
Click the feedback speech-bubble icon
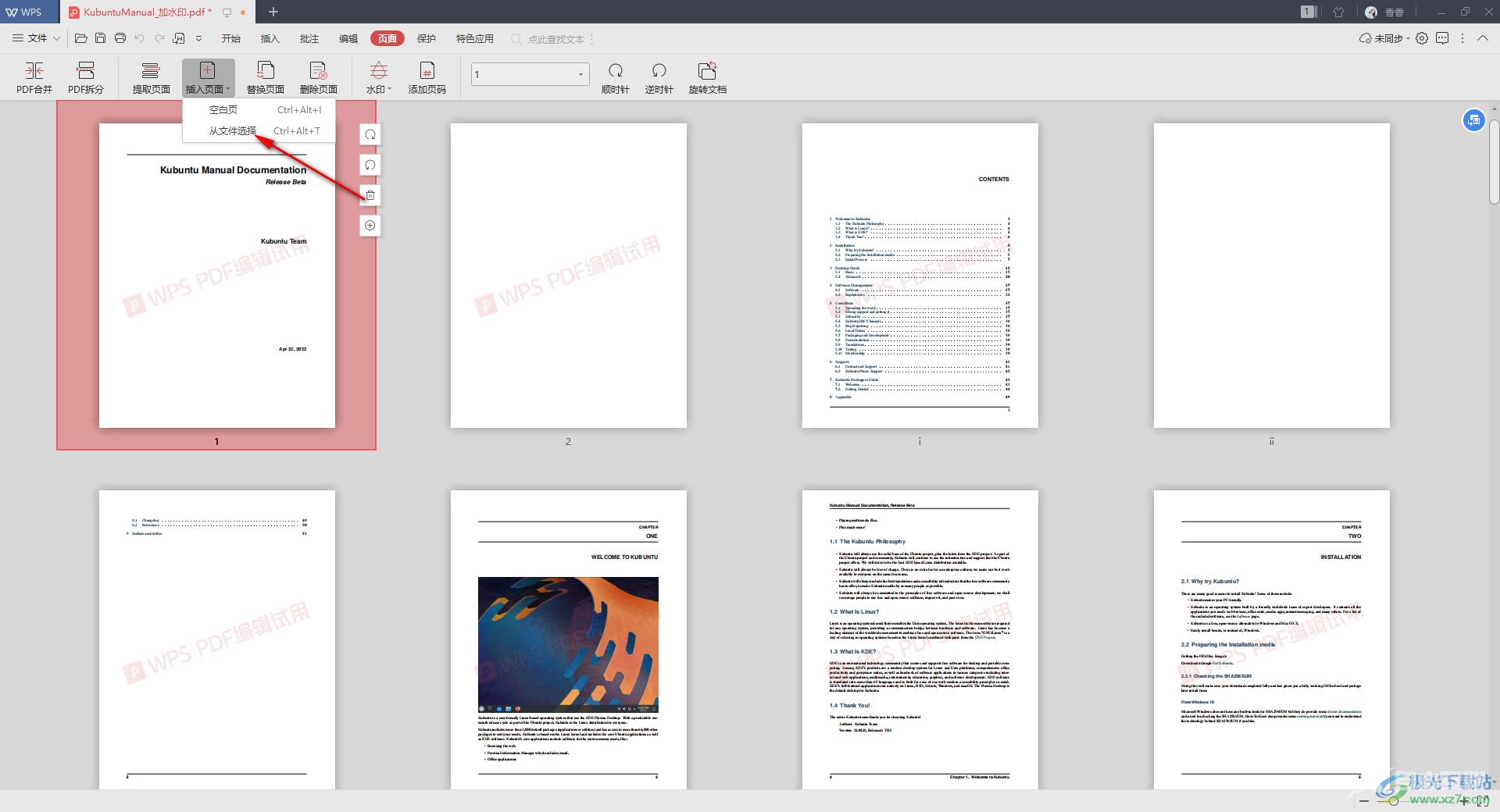1442,38
